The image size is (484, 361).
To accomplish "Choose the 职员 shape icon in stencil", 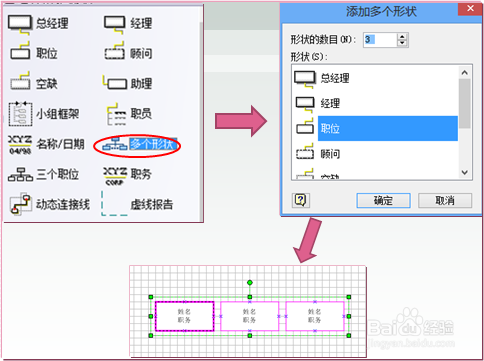I will pyautogui.click(x=116, y=114).
